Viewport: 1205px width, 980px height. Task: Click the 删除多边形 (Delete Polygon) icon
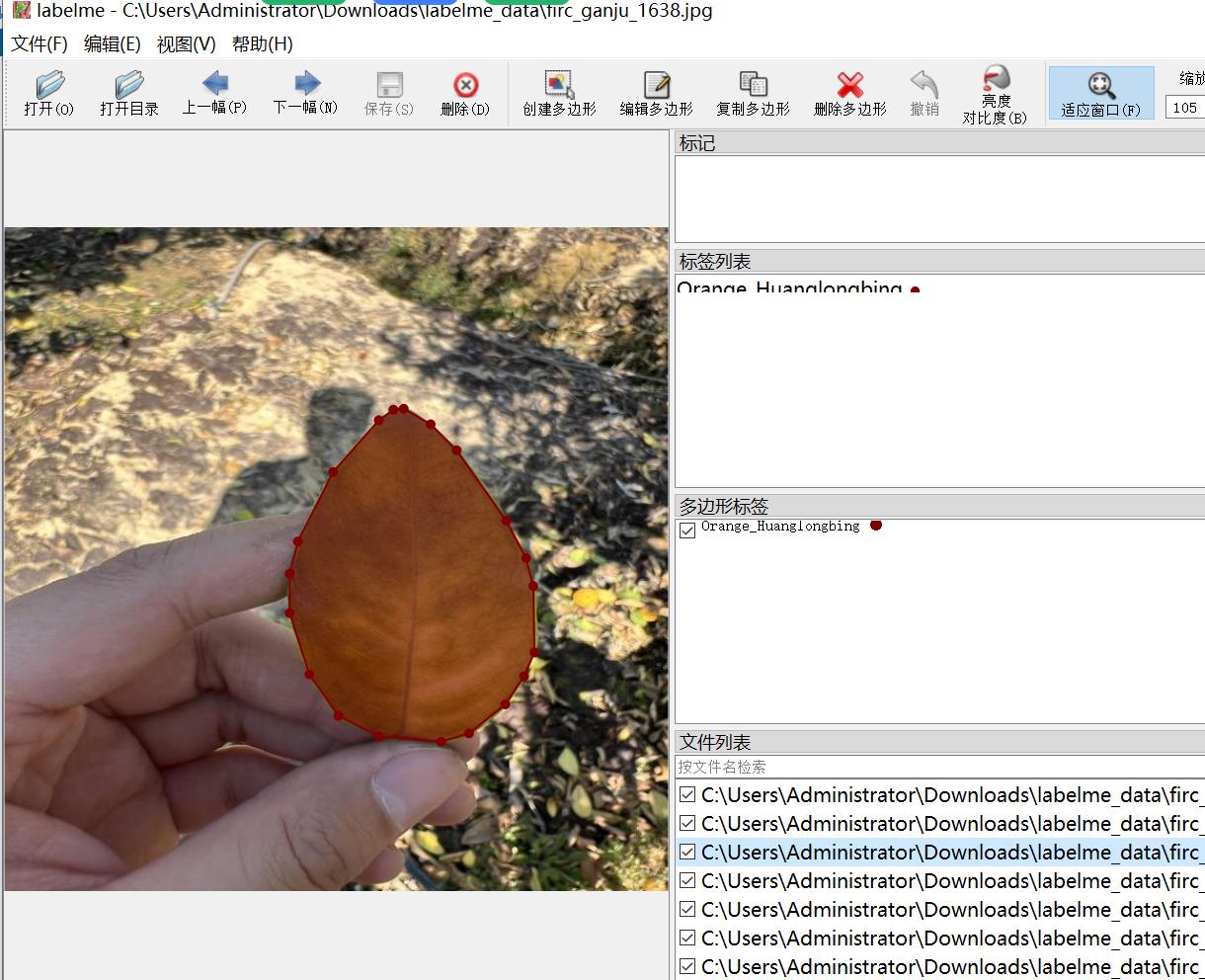pos(849,94)
